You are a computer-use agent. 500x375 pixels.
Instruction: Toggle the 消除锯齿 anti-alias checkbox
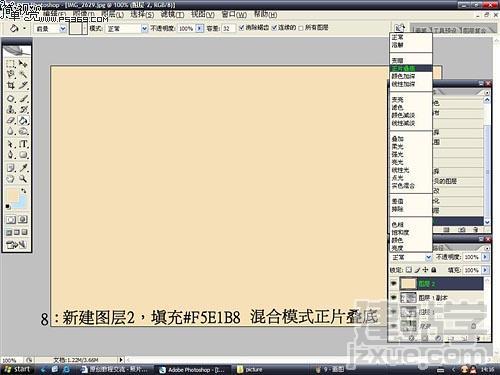[x=242, y=28]
